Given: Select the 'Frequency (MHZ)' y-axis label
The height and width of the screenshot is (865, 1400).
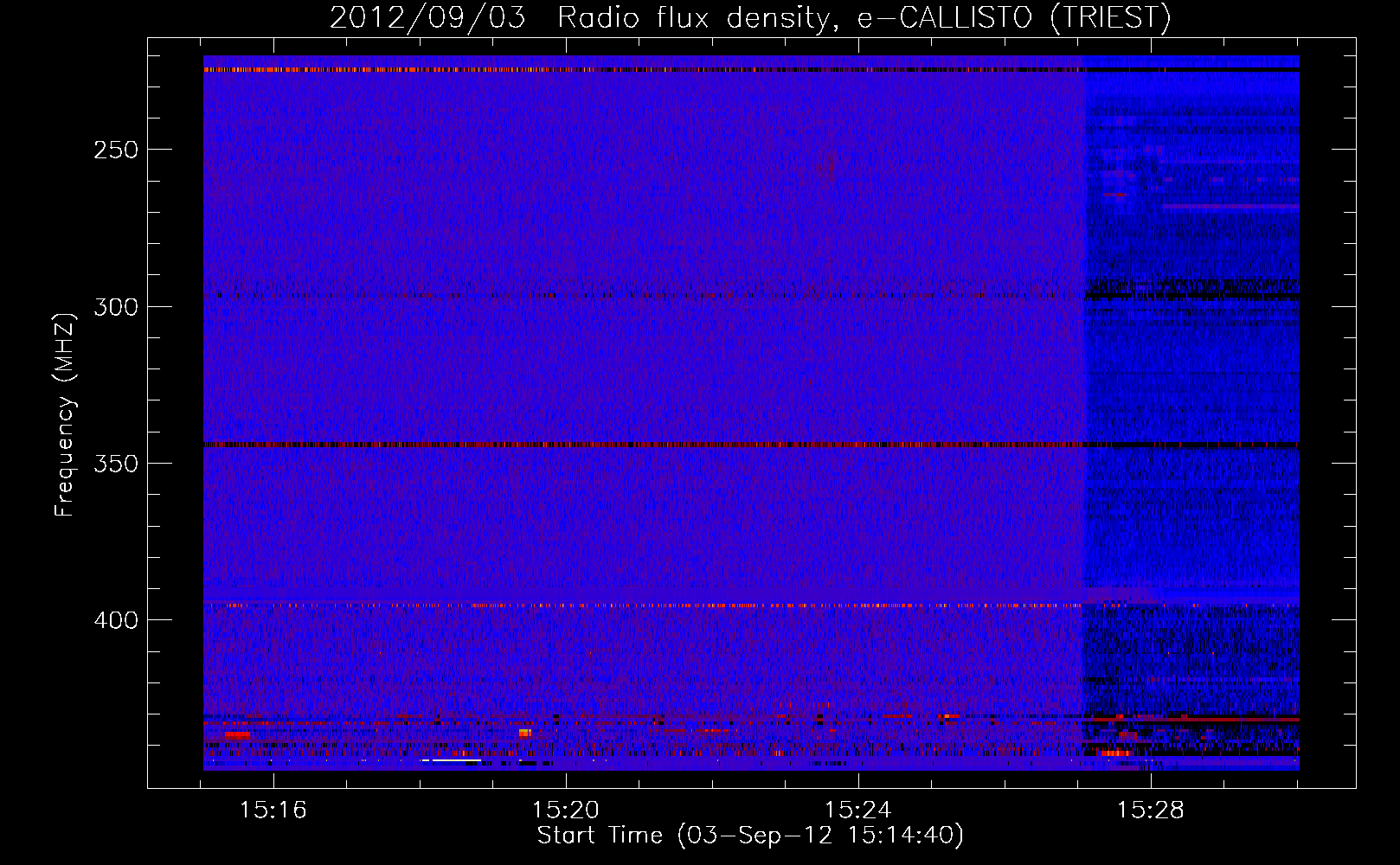Looking at the screenshot, I should [x=65, y=415].
